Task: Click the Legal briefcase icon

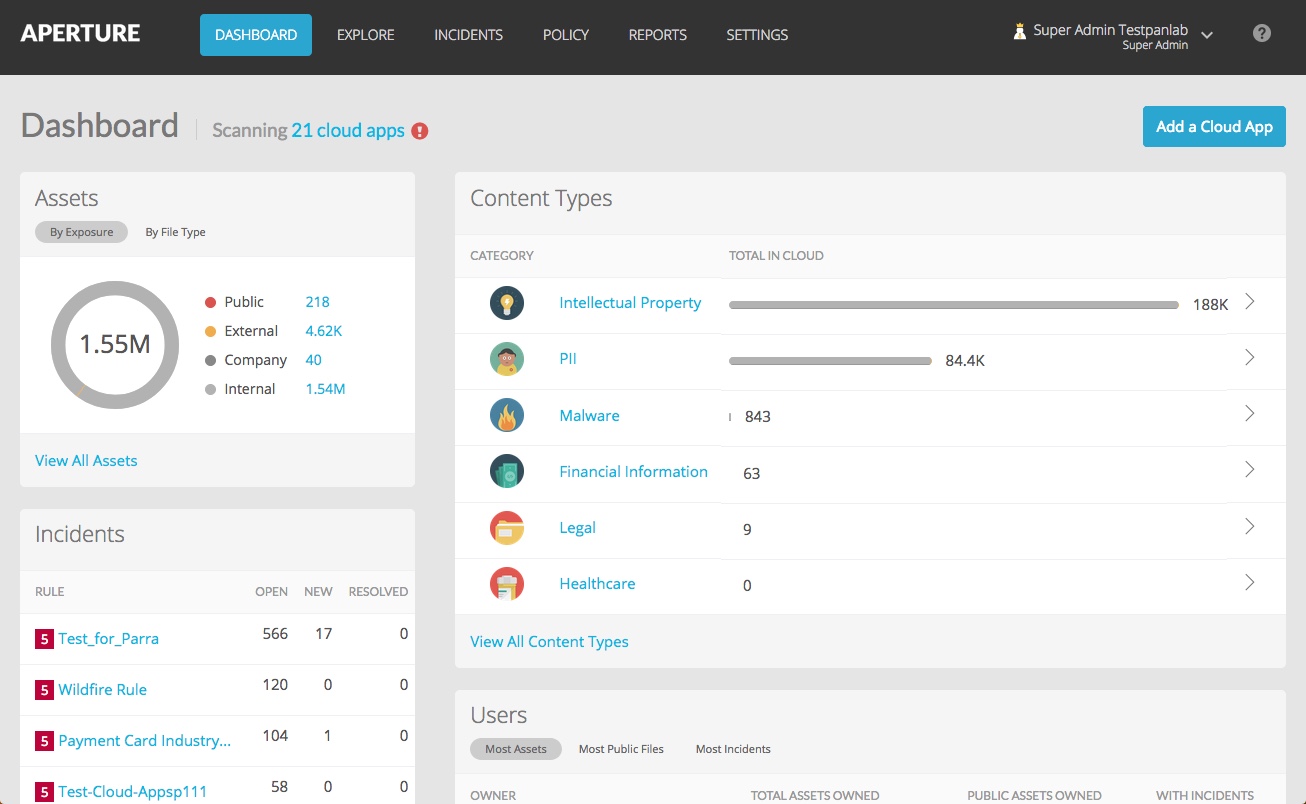Action: pyautogui.click(x=507, y=527)
